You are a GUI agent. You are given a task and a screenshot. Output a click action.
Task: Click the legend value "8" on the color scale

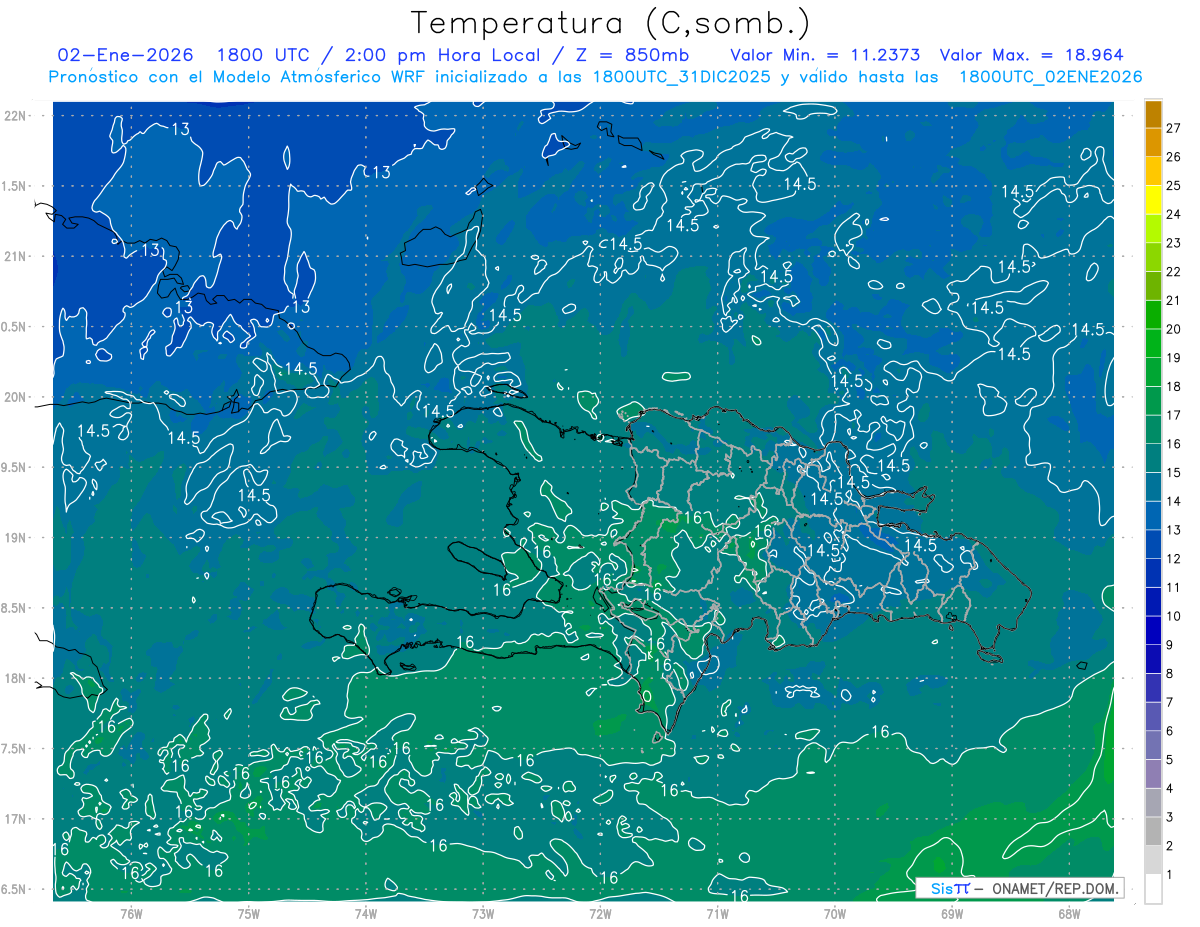[1172, 673]
